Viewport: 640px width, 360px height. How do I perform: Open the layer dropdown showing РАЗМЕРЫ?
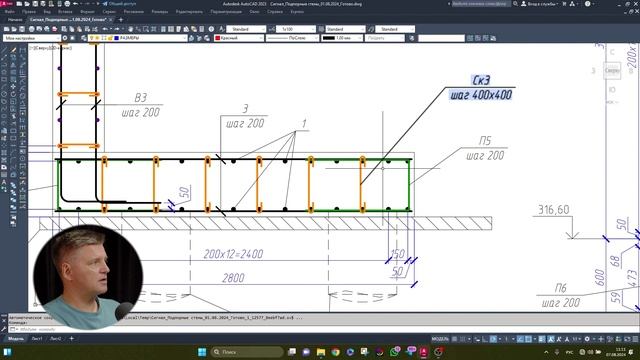[x=138, y=38]
